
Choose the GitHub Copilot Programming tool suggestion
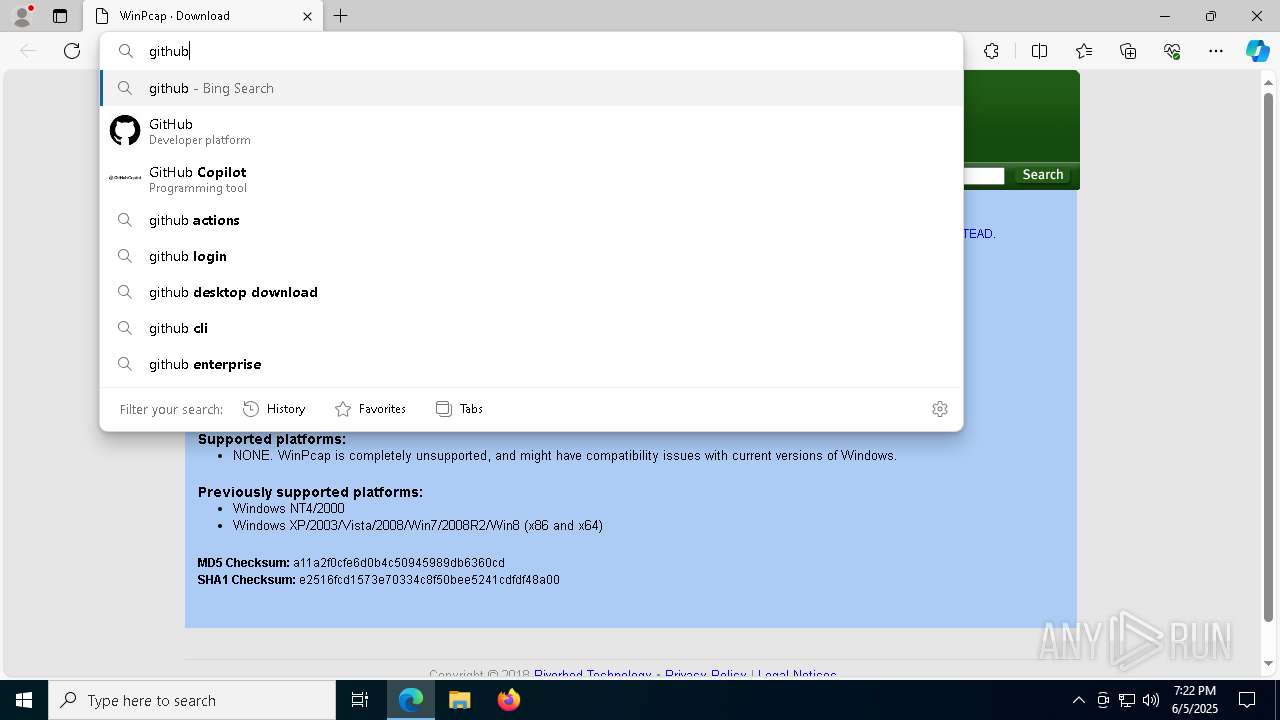[531, 179]
